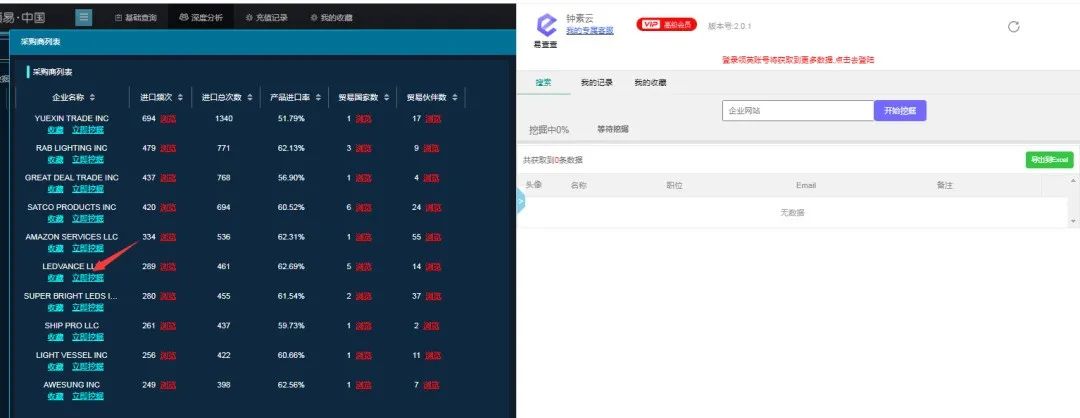Click 收藏 under SATCO PRODUCTS INC
1080x418 pixels.
(x=55, y=218)
